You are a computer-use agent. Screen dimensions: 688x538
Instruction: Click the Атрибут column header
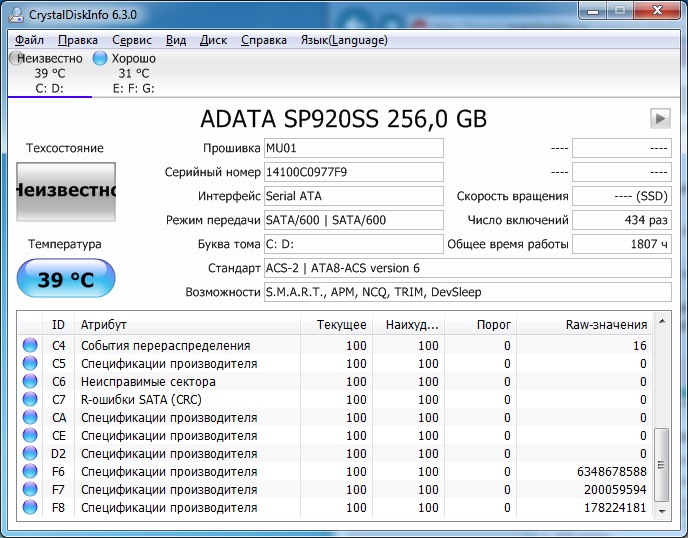click(x=187, y=325)
